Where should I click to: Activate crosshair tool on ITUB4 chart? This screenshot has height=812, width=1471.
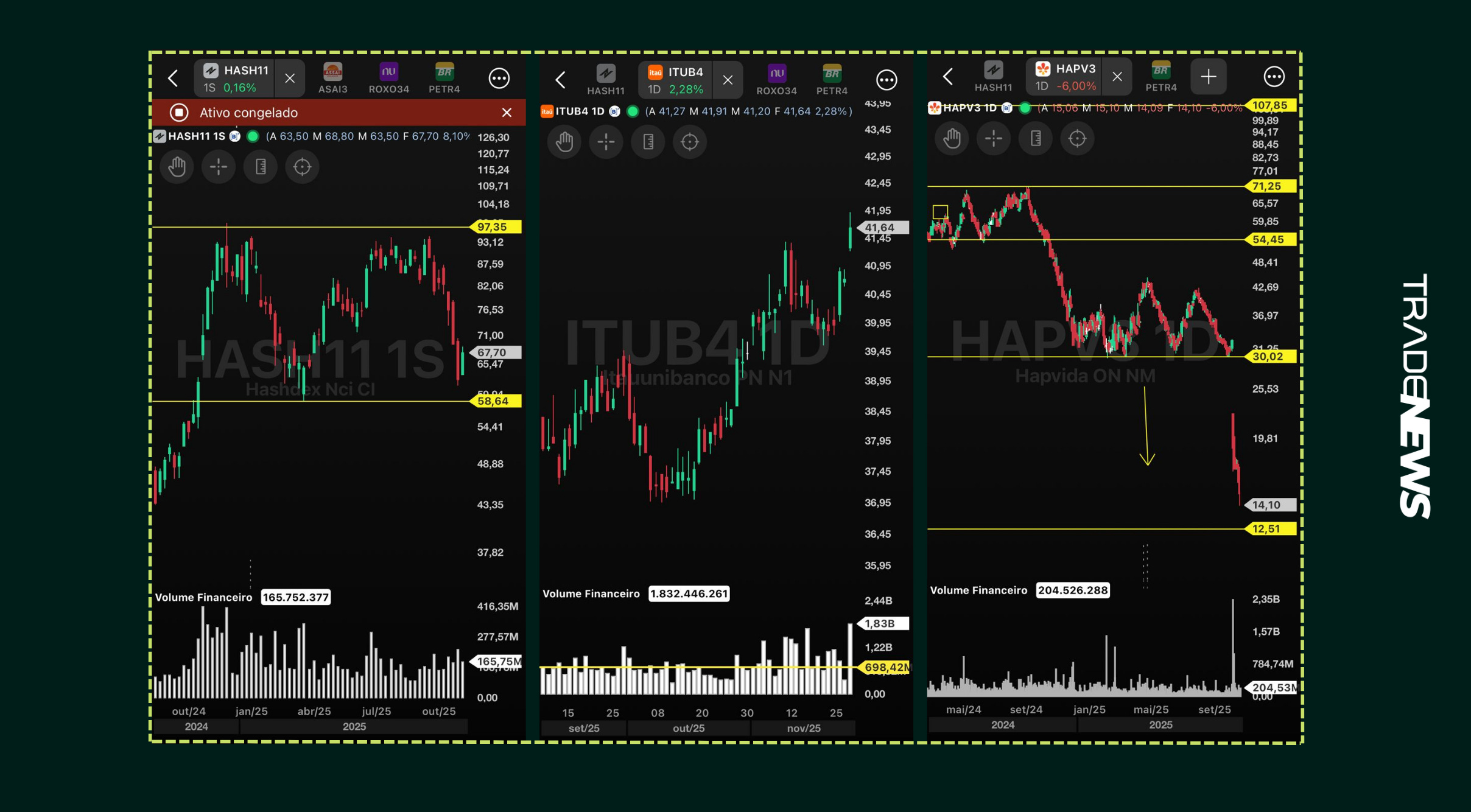[x=606, y=142]
